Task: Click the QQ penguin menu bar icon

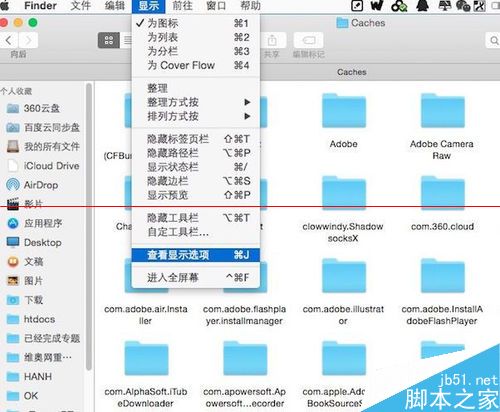Action: tap(422, 6)
